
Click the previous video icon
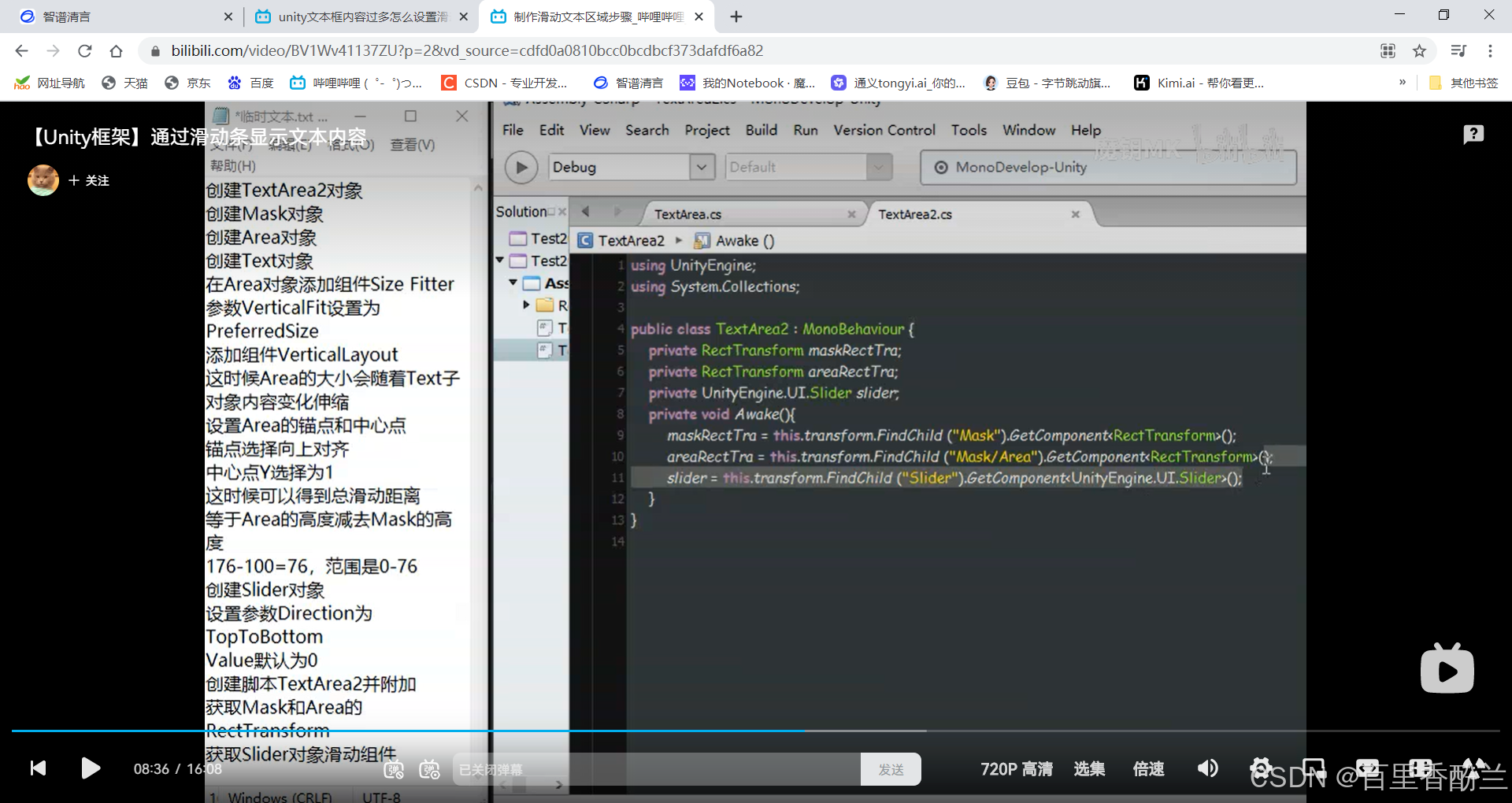point(38,768)
